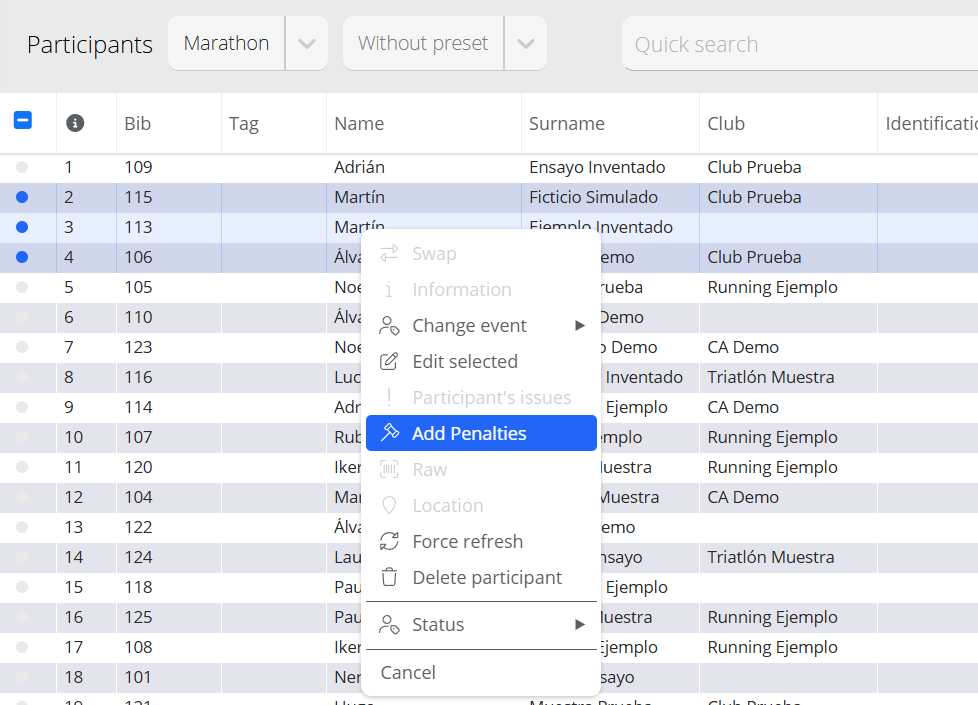Click the Force refresh circular arrows icon
The width and height of the screenshot is (978, 705).
389,541
